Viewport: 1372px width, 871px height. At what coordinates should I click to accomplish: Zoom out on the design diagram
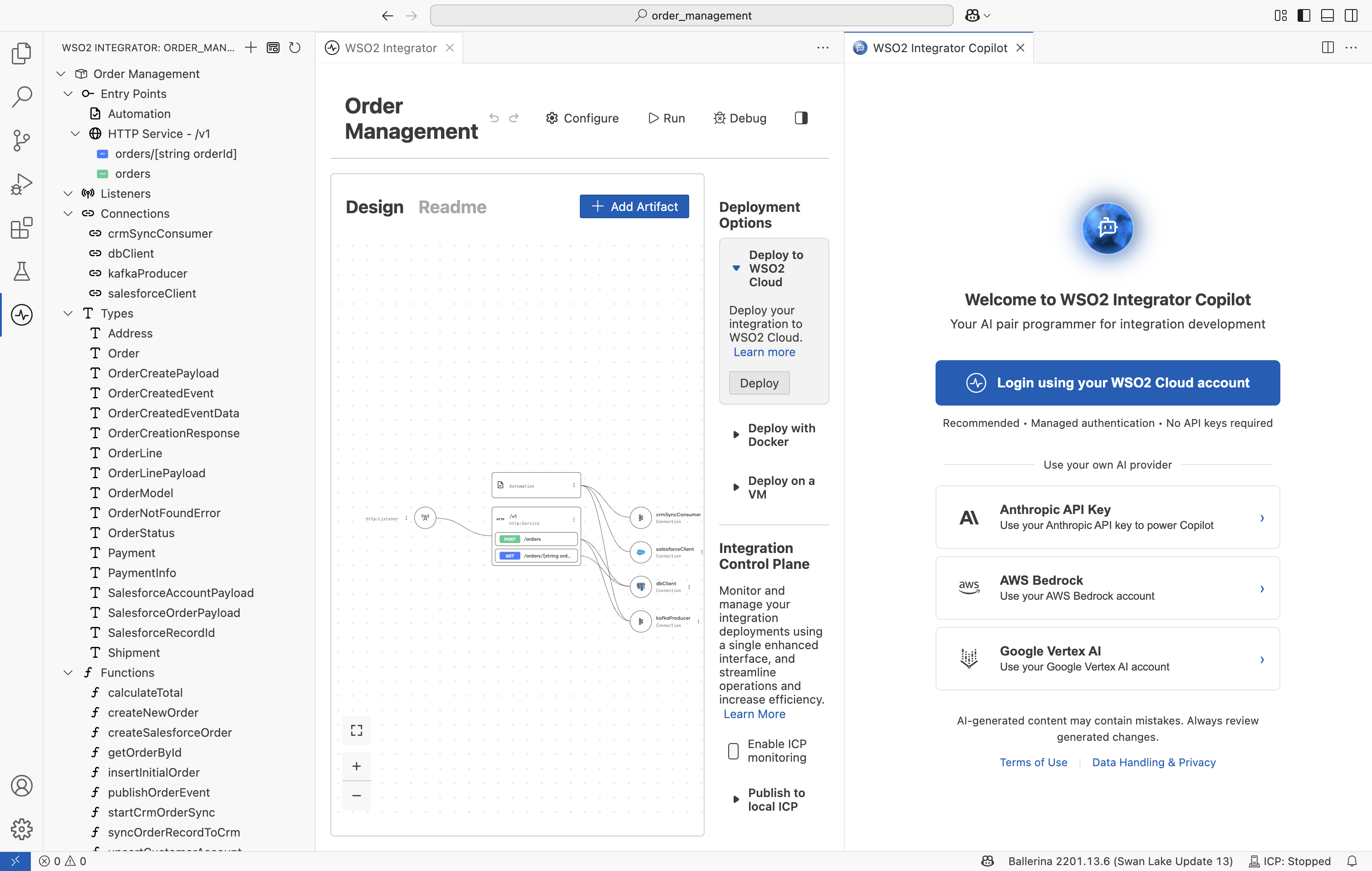pyautogui.click(x=357, y=795)
